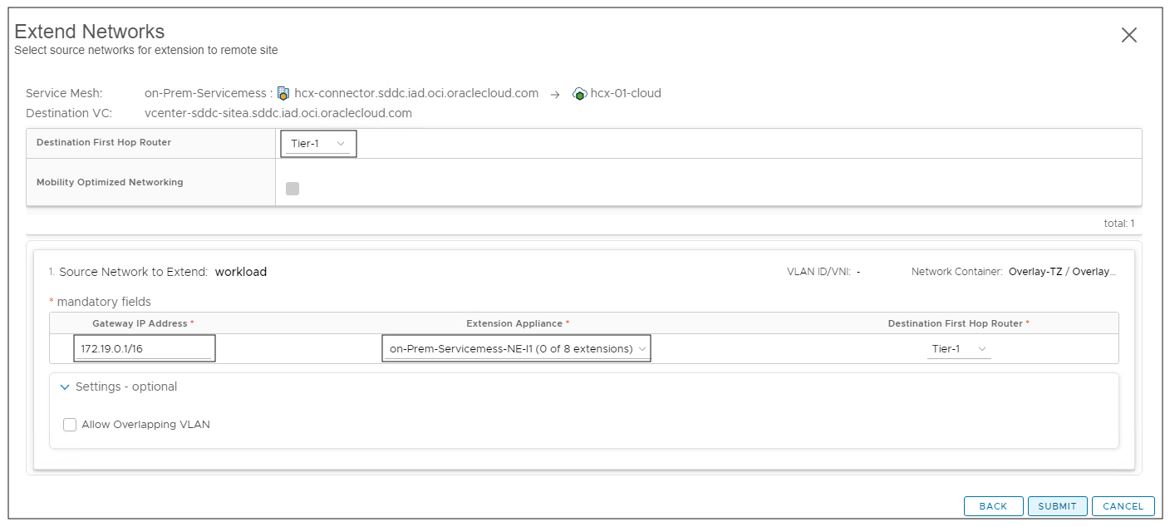Viewport: 1169px width, 526px height.
Task: Open the workload row's Tier-1 router dropdown
Action: (x=959, y=349)
